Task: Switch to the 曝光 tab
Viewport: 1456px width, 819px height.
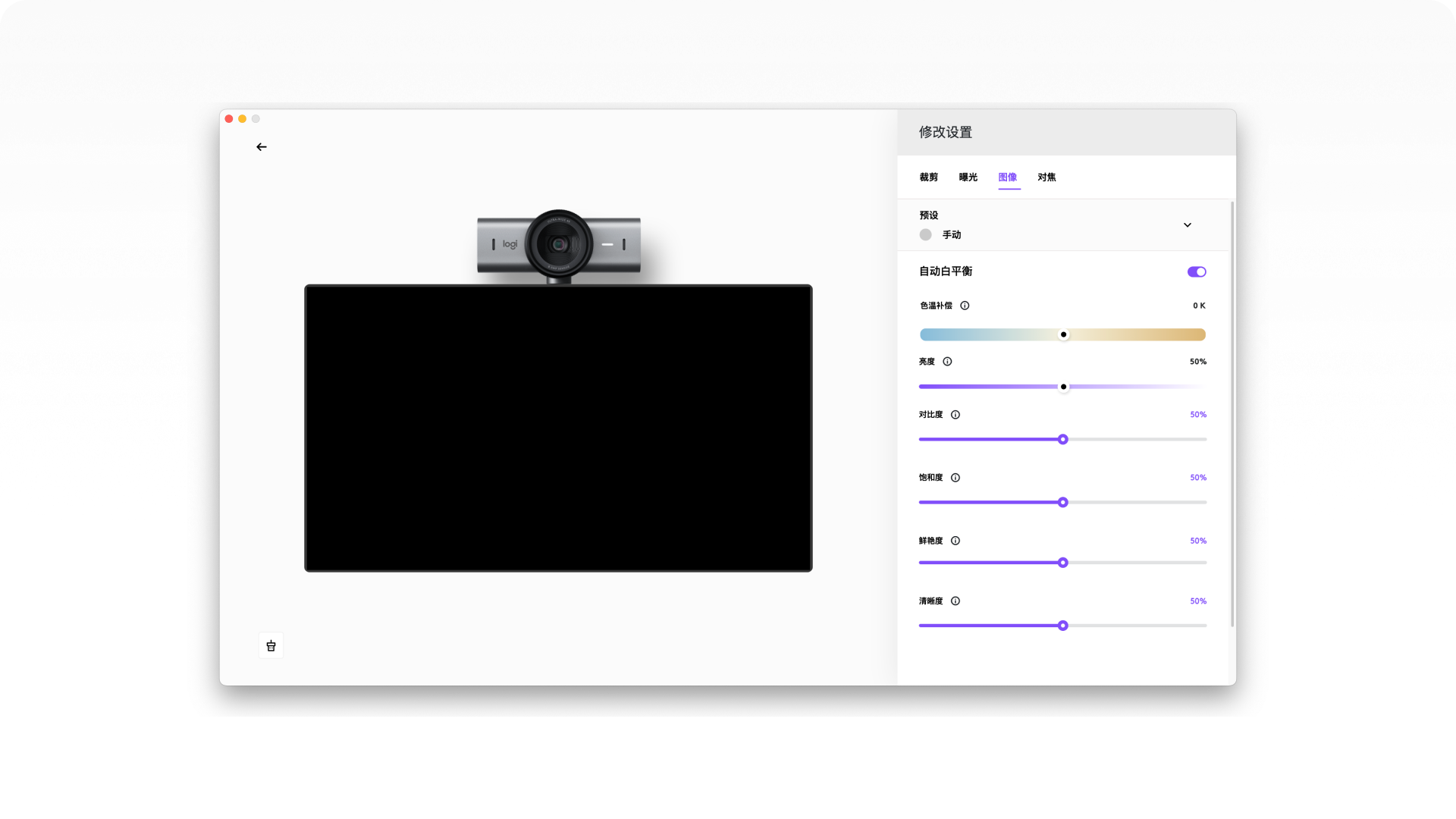Action: pyautogui.click(x=968, y=177)
